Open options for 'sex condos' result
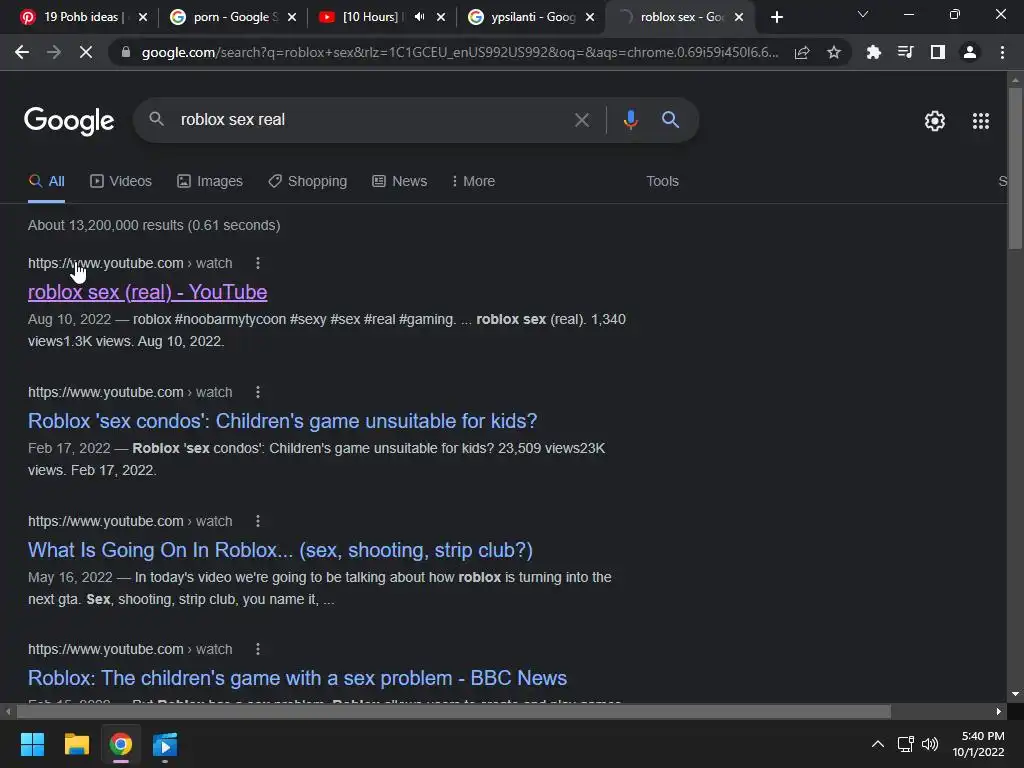The image size is (1024, 768). [x=258, y=392]
